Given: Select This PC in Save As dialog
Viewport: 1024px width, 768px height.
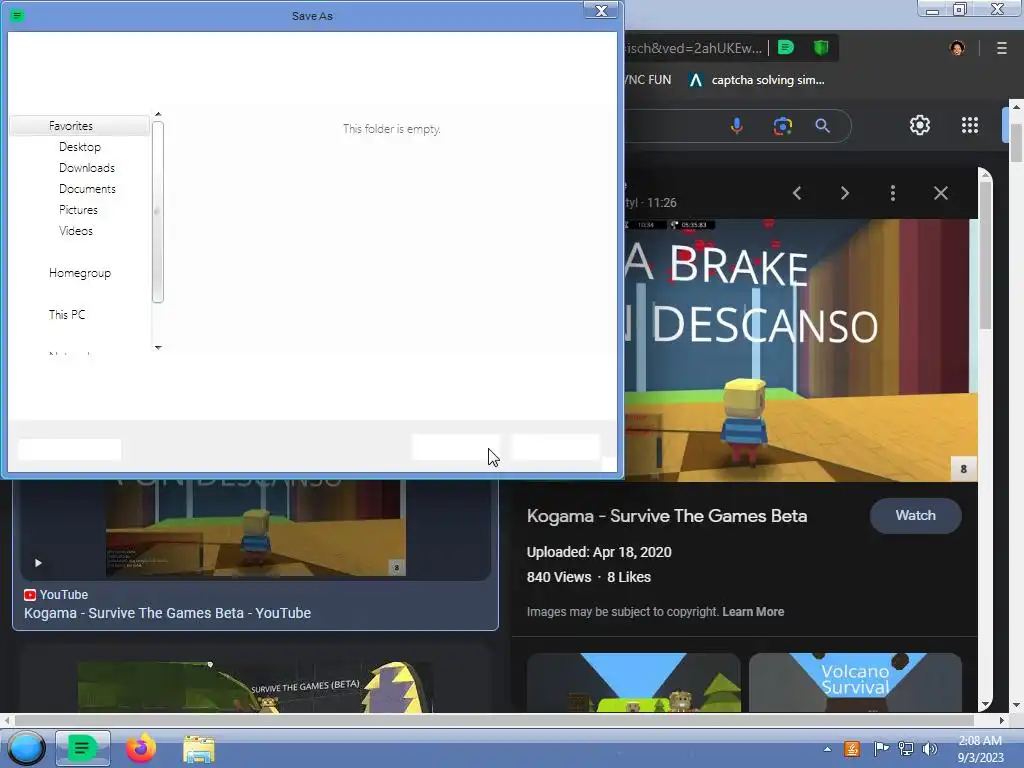Looking at the screenshot, I should [x=67, y=315].
